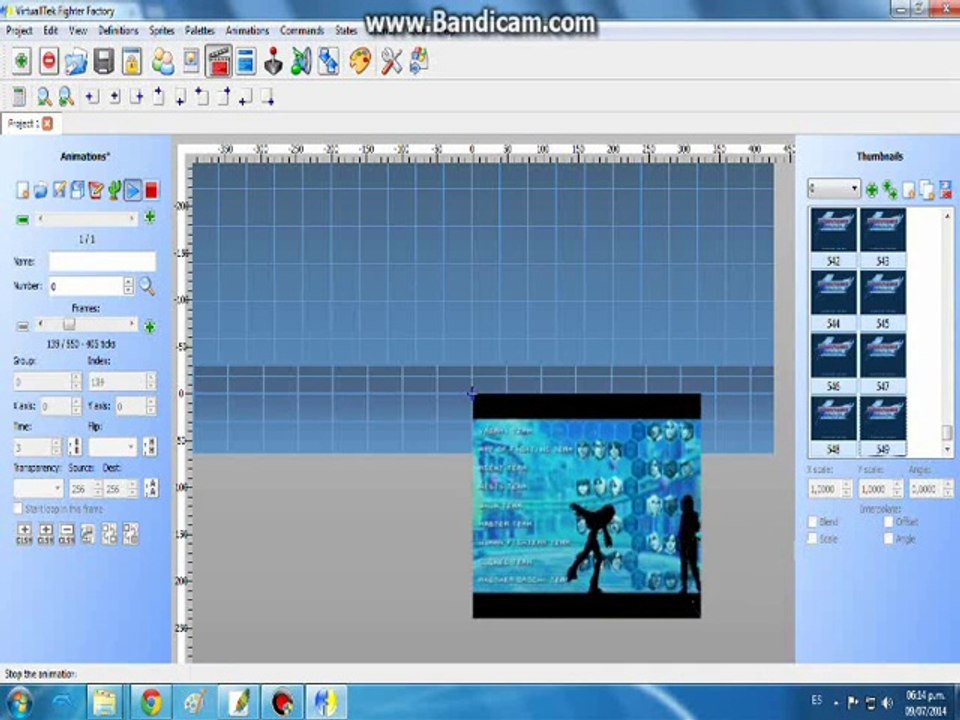The width and height of the screenshot is (960, 720).
Task: Click the Windows Start button
Action: pyautogui.click(x=20, y=702)
